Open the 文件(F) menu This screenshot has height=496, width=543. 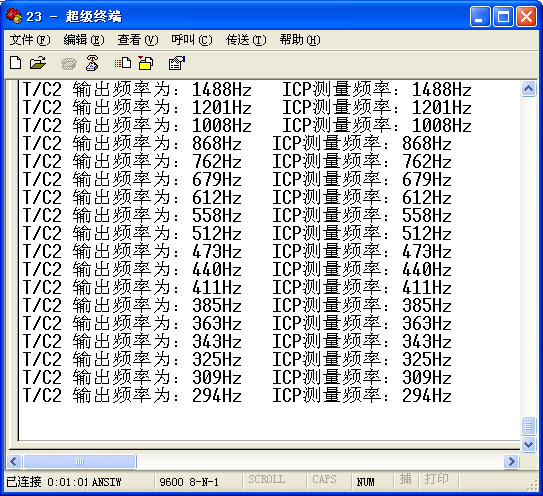tap(30, 40)
